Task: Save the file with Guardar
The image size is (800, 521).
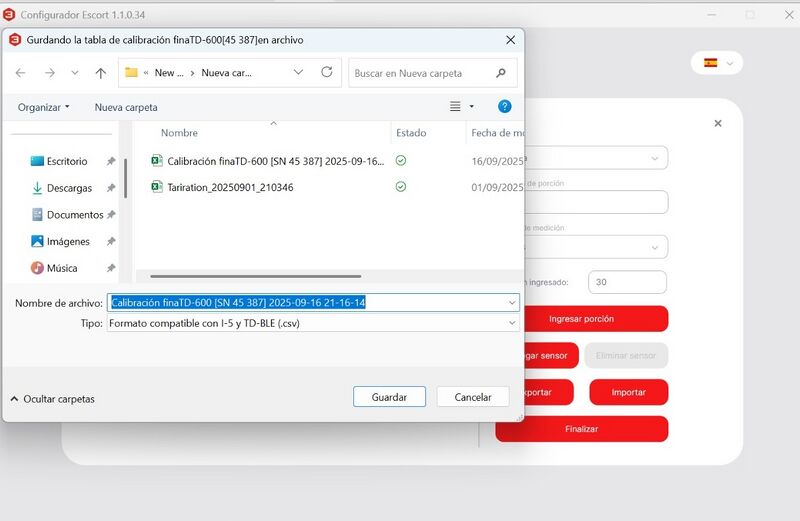Action: point(389,397)
